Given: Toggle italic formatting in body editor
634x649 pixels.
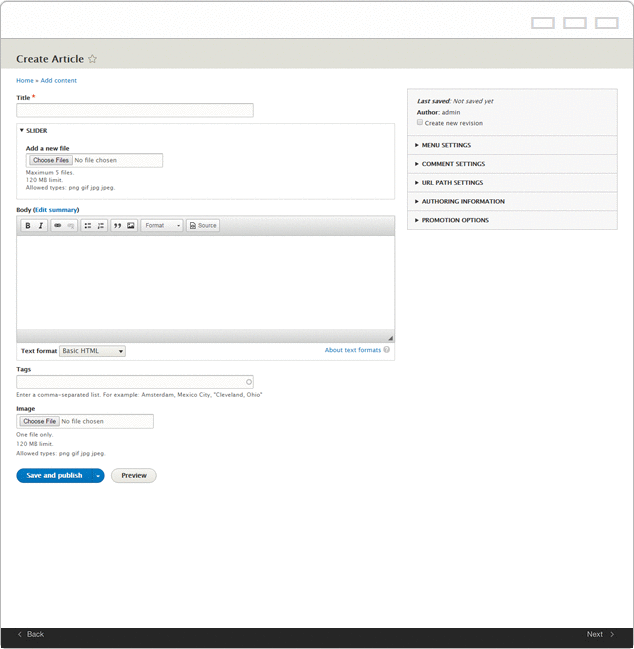Looking at the screenshot, I should pos(41,226).
